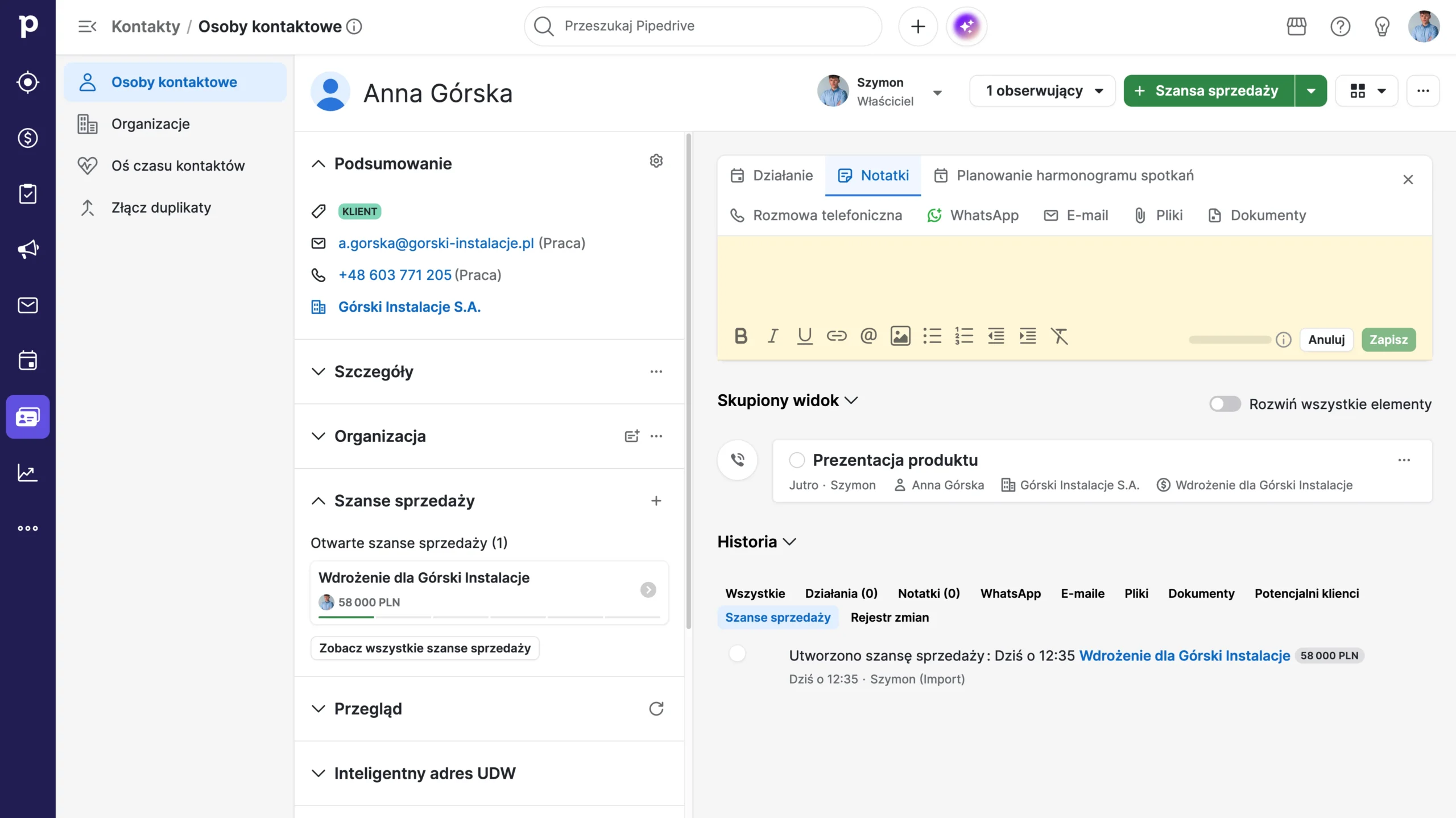Click the Underline formatting icon
Screen dimensions: 1456x818
click(804, 336)
